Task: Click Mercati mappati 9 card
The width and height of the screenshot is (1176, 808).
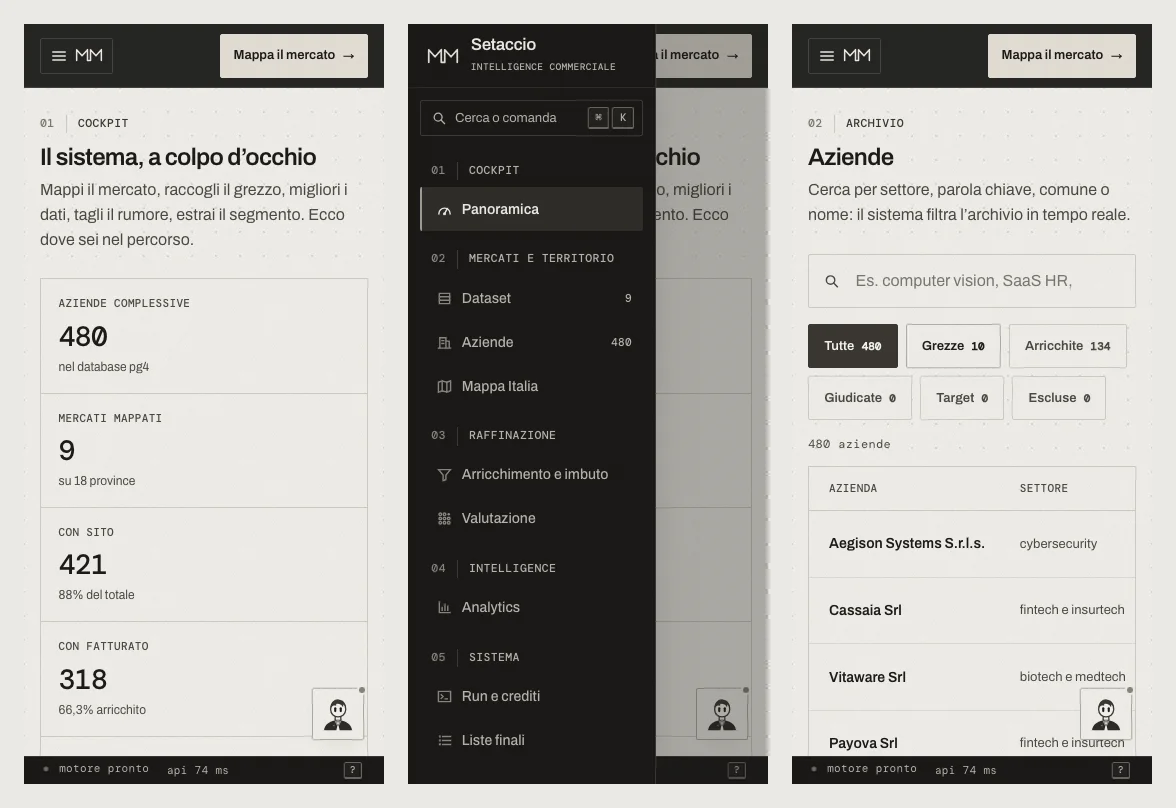Action: 204,450
